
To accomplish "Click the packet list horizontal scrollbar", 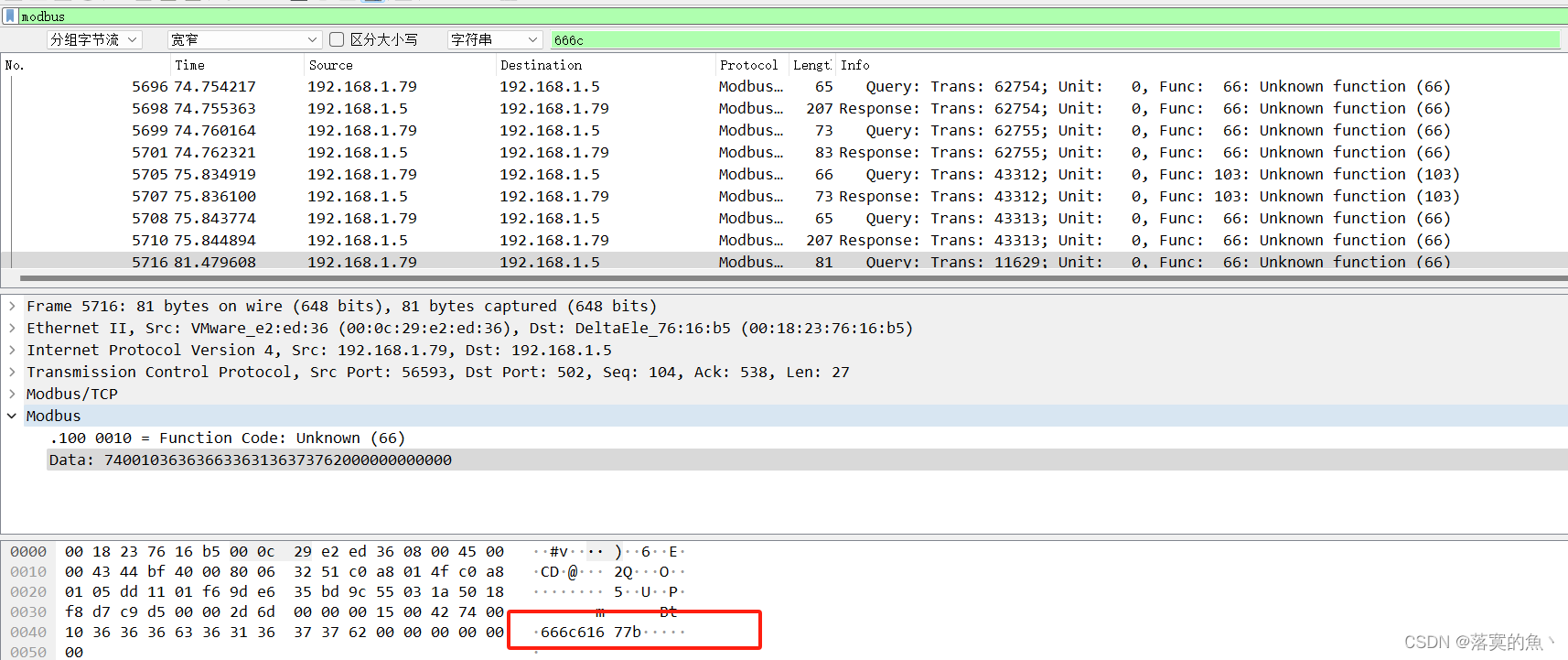I will pyautogui.click(x=791, y=278).
